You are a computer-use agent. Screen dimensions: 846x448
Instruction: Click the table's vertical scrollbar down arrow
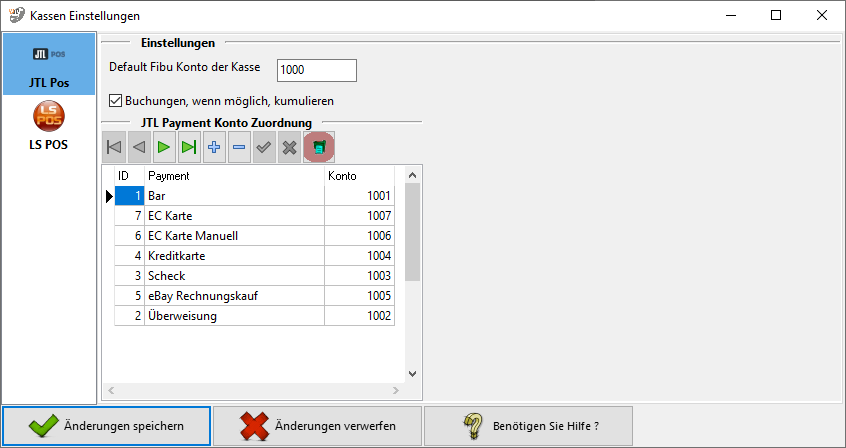413,372
